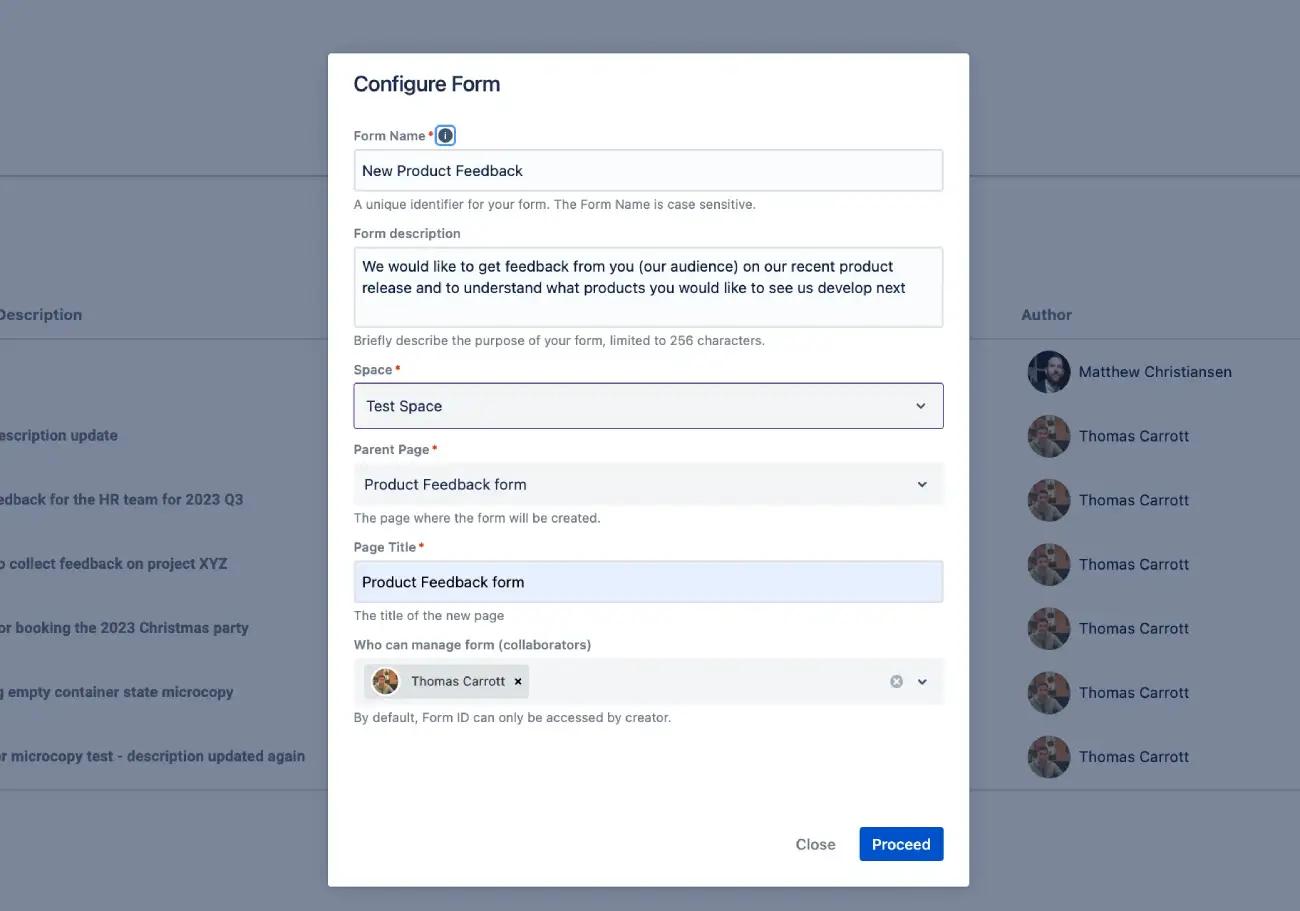Click the 'description update' row text
Viewport: 1300px width, 911px height.
58,436
